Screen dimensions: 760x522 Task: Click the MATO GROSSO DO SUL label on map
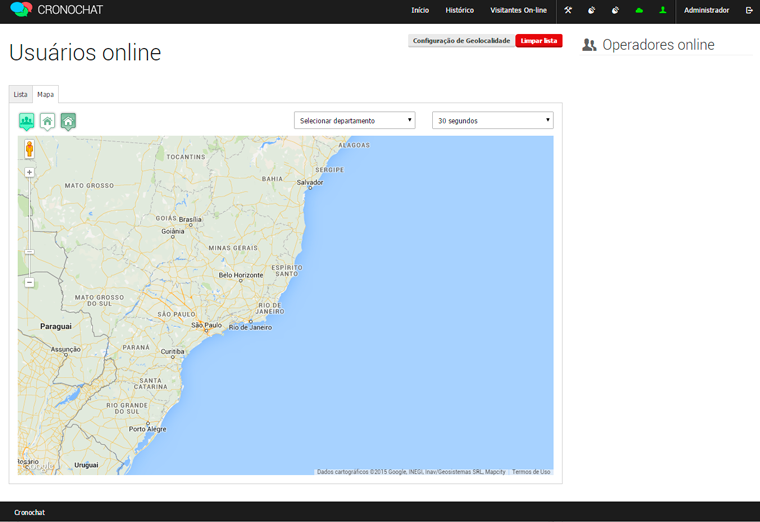99,301
